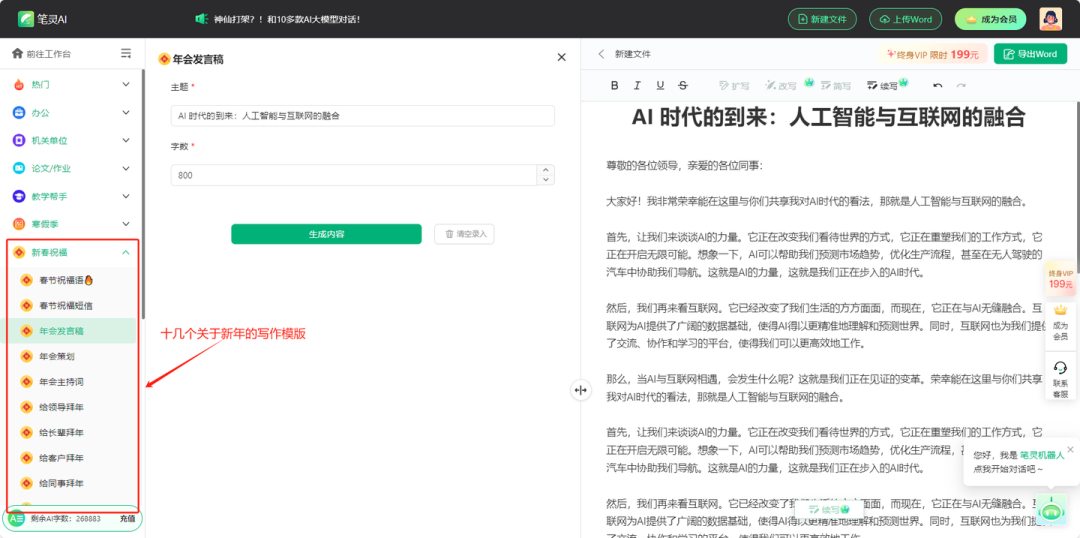1080x538 pixels.
Task: Apply Bold formatting
Action: 614,85
